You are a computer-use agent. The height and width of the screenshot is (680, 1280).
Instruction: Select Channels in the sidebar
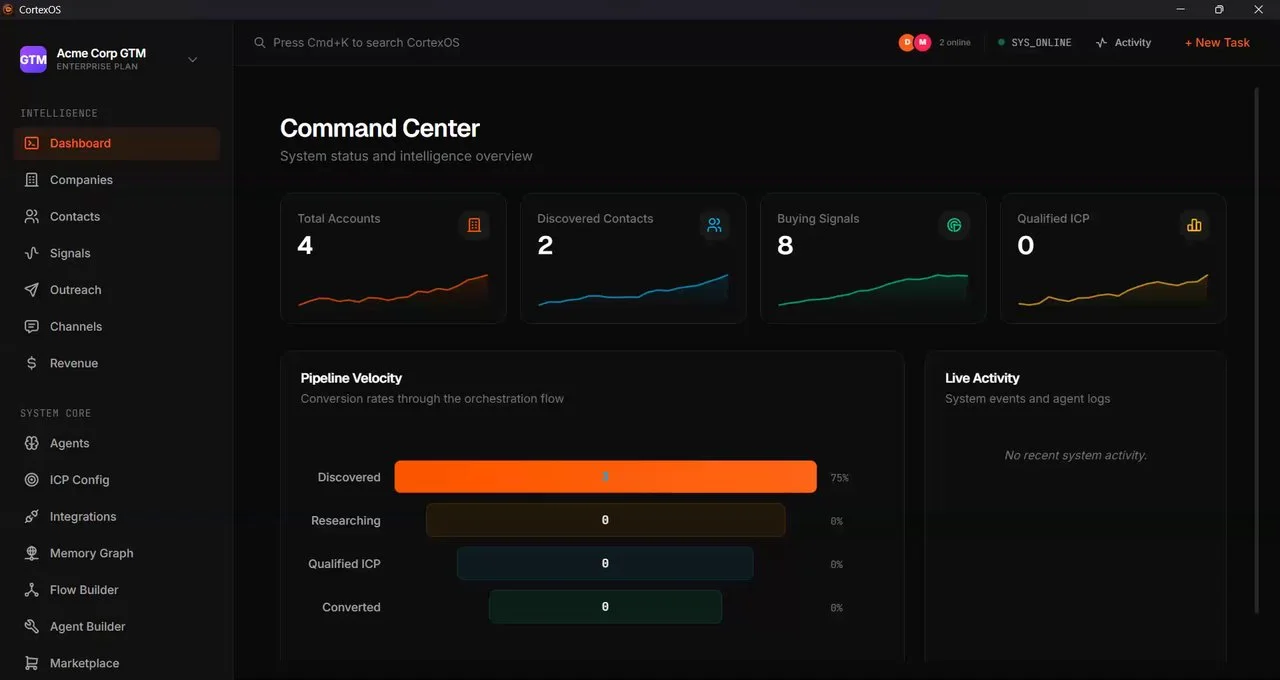tap(117, 326)
